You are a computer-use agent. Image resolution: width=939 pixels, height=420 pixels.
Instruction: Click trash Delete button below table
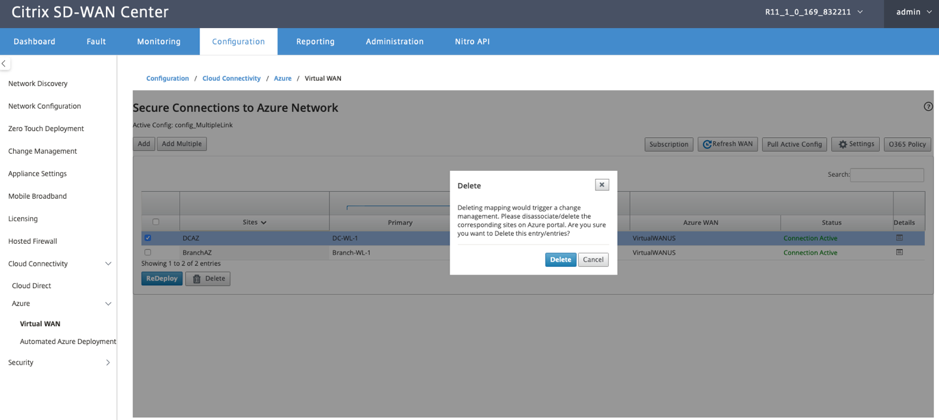(x=208, y=279)
